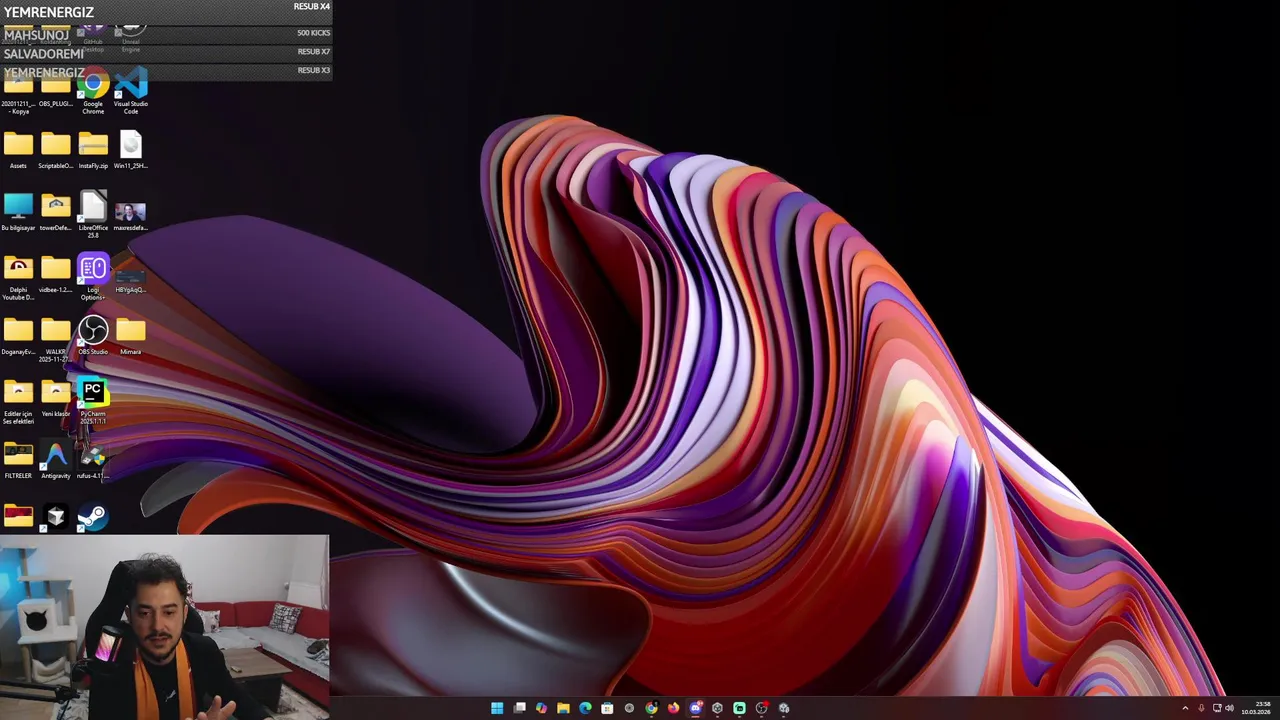
Task: Open the cube-logo shortcut beside Steam
Action: pyautogui.click(x=56, y=517)
